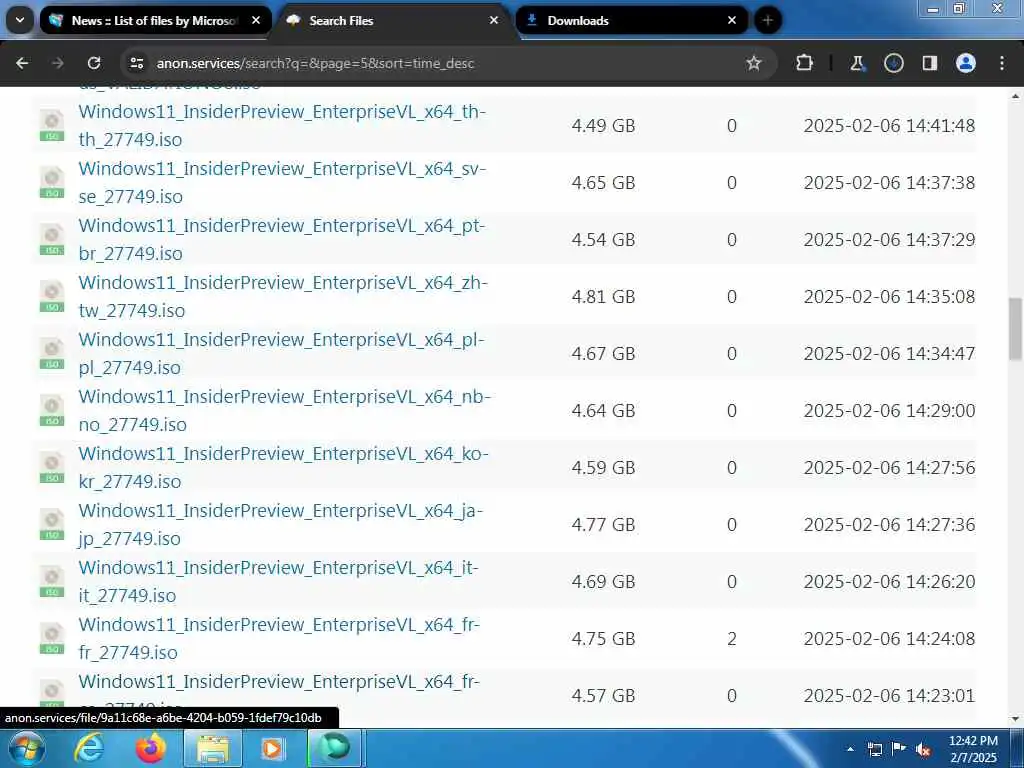
Task: Go back to the previous page
Action: click(22, 63)
